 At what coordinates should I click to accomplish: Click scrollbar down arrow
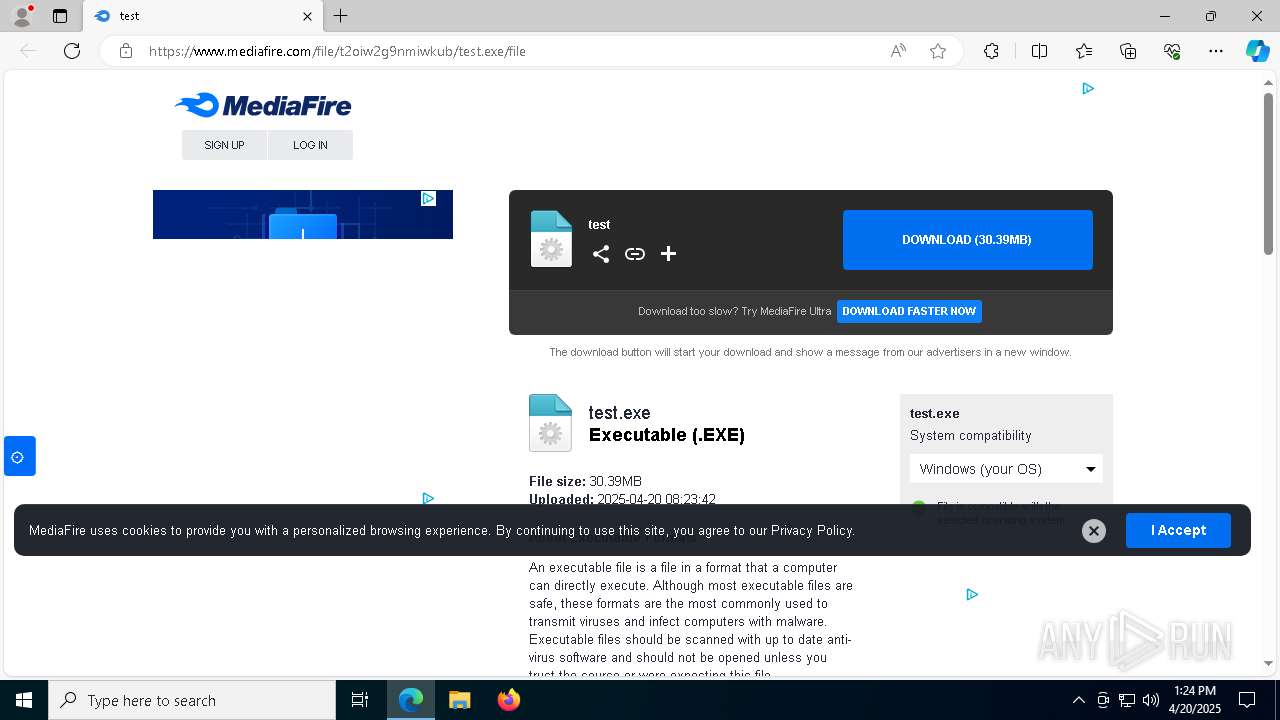(x=1268, y=663)
